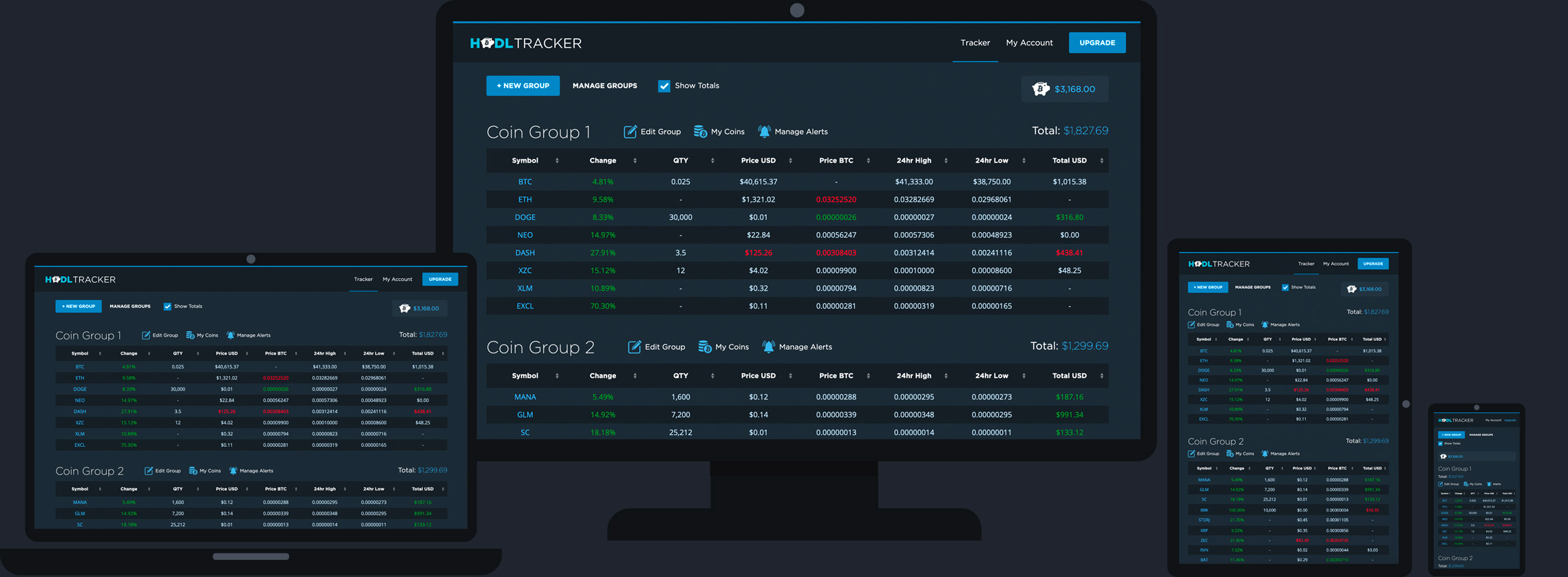This screenshot has width=1568, height=577.
Task: Open My Coins for Coin Group 2 on desktop monitor
Action: [723, 347]
